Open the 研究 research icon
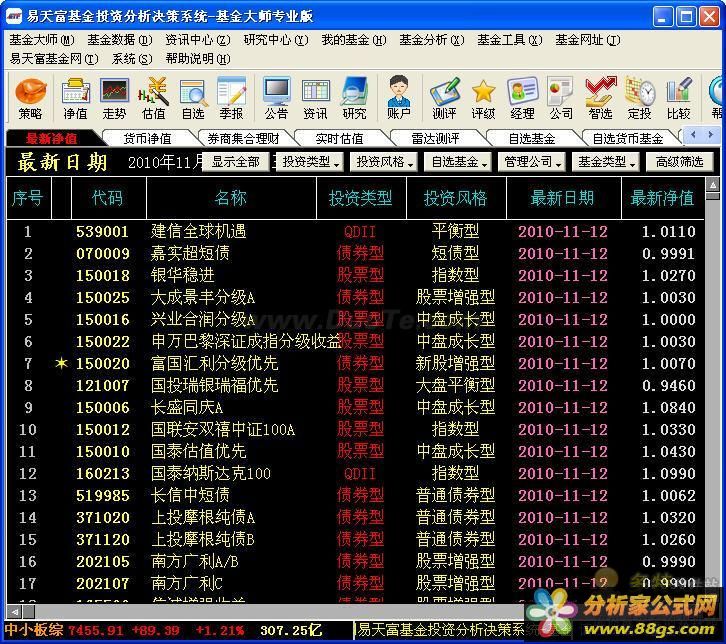This screenshot has height=644, width=726. 355,97
